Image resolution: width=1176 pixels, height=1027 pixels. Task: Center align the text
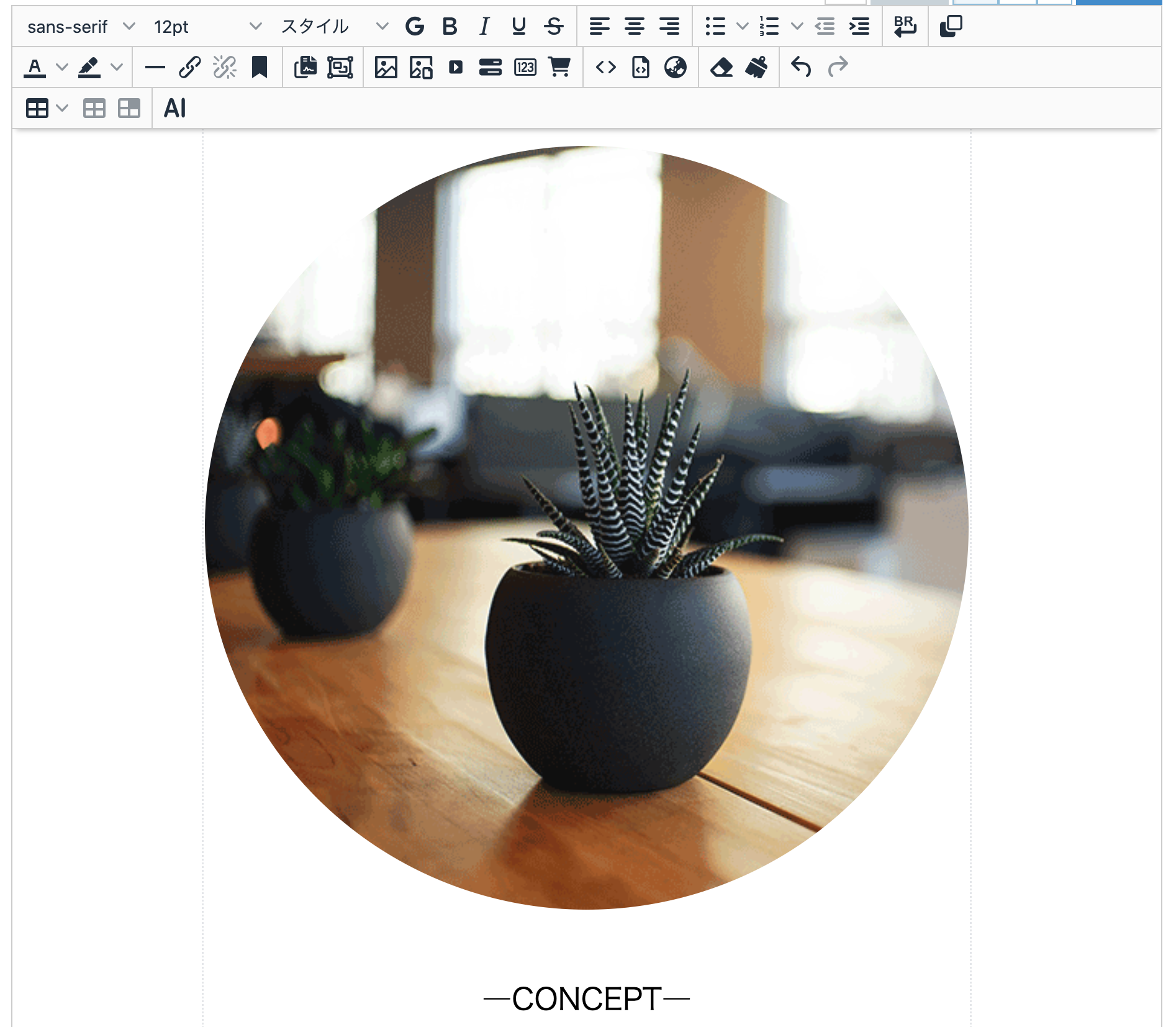[635, 27]
